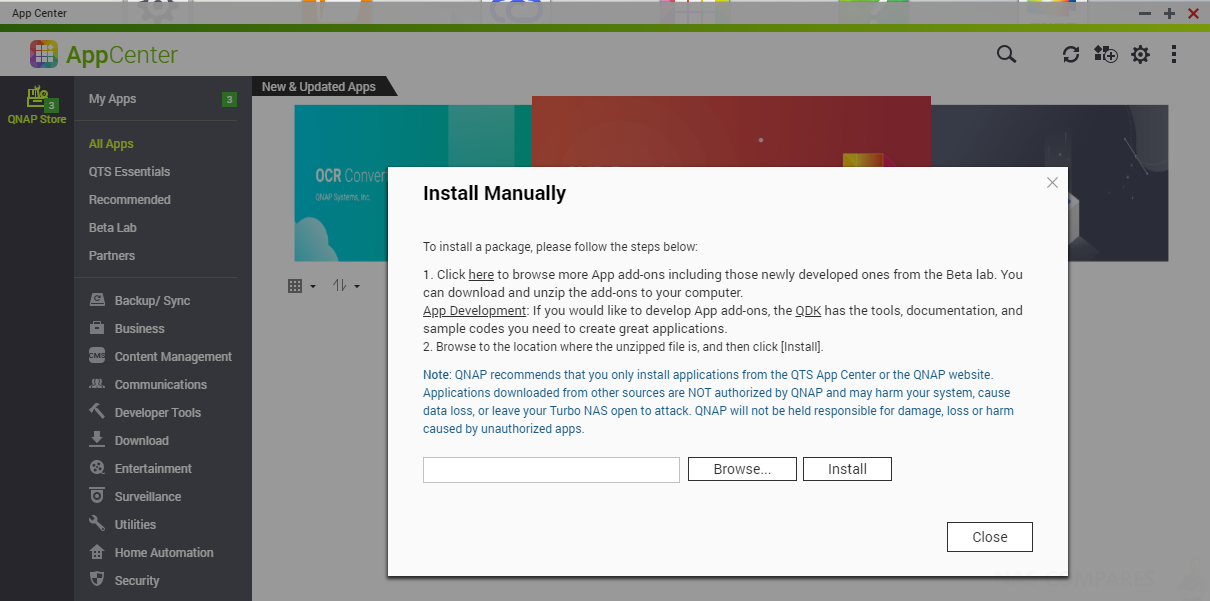Open My Apps section
The height and width of the screenshot is (601, 1210).
point(112,99)
